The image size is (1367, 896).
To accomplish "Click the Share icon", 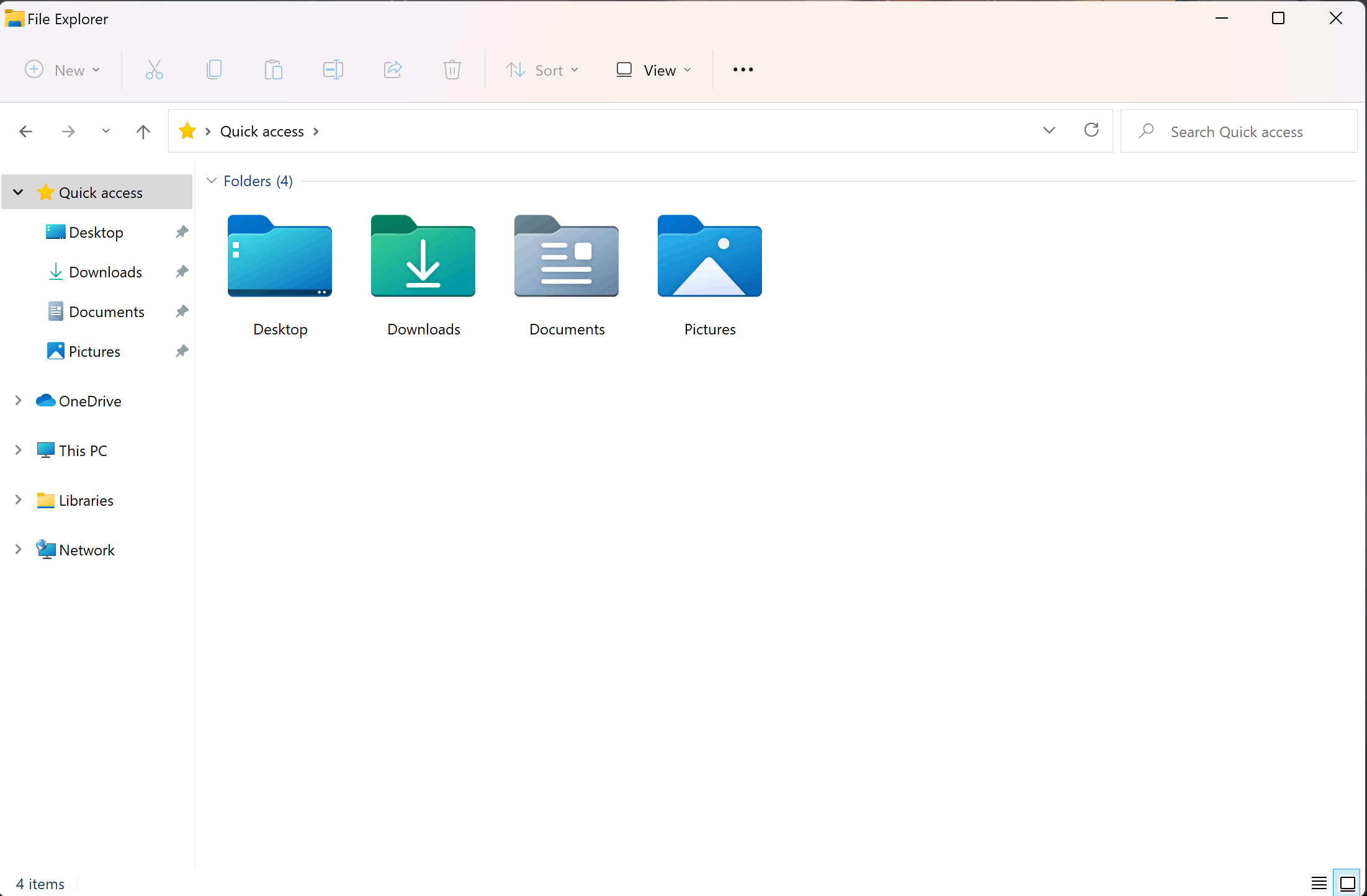I will pos(393,69).
